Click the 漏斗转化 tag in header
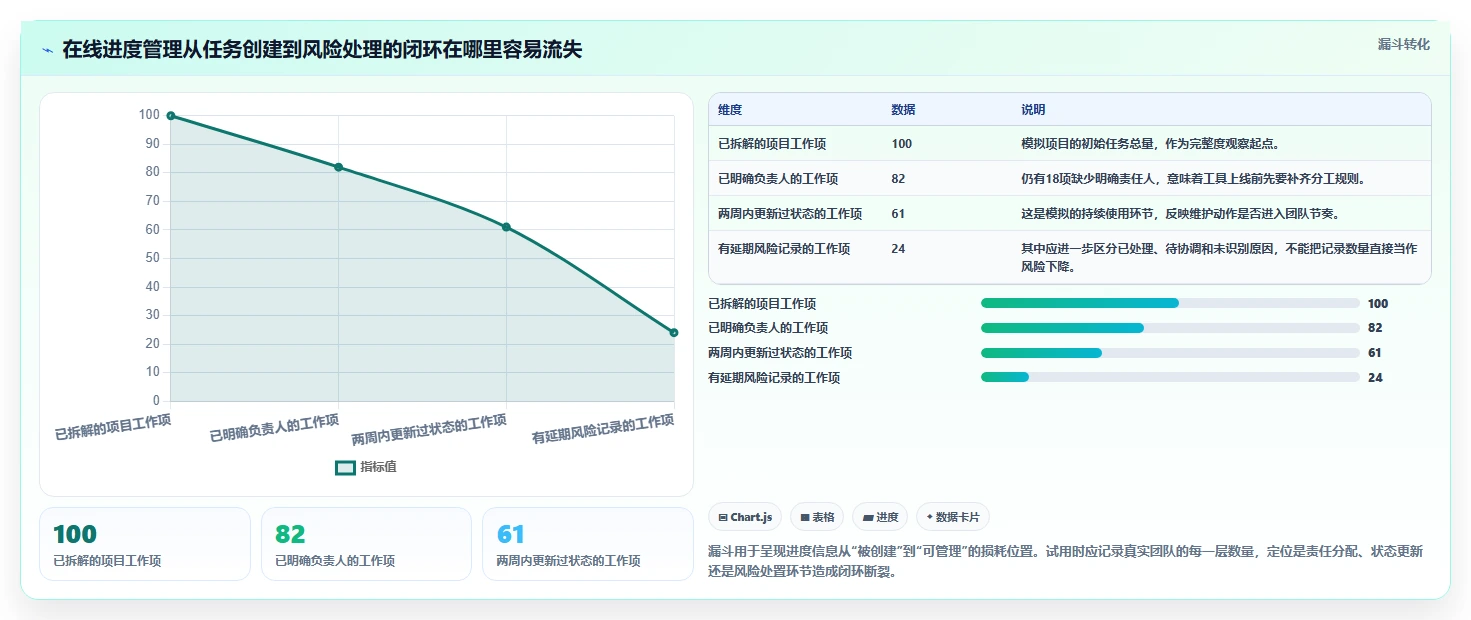Image resolution: width=1471 pixels, height=620 pixels. [x=1403, y=44]
